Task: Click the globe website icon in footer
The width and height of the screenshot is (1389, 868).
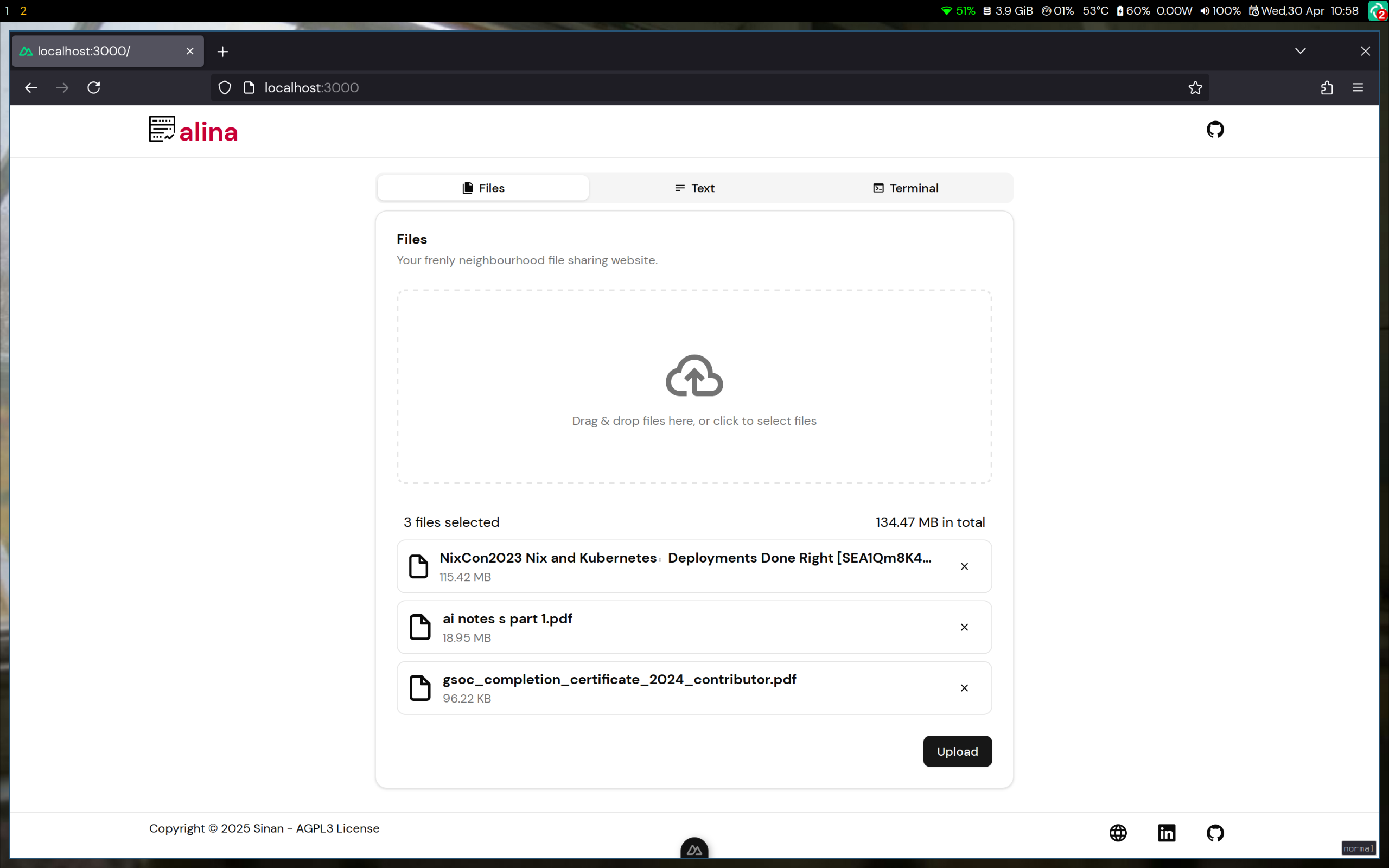Action: (x=1118, y=832)
